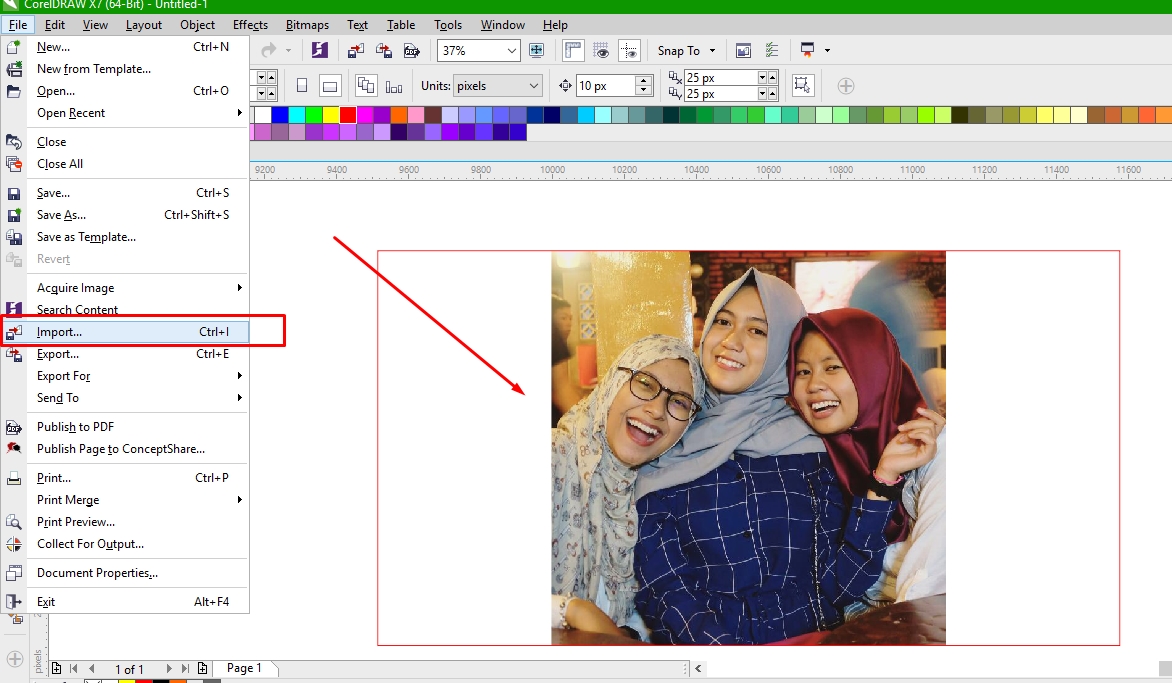Open the zoom level dropdown showing 37%
This screenshot has height=683, width=1172.
click(x=478, y=50)
